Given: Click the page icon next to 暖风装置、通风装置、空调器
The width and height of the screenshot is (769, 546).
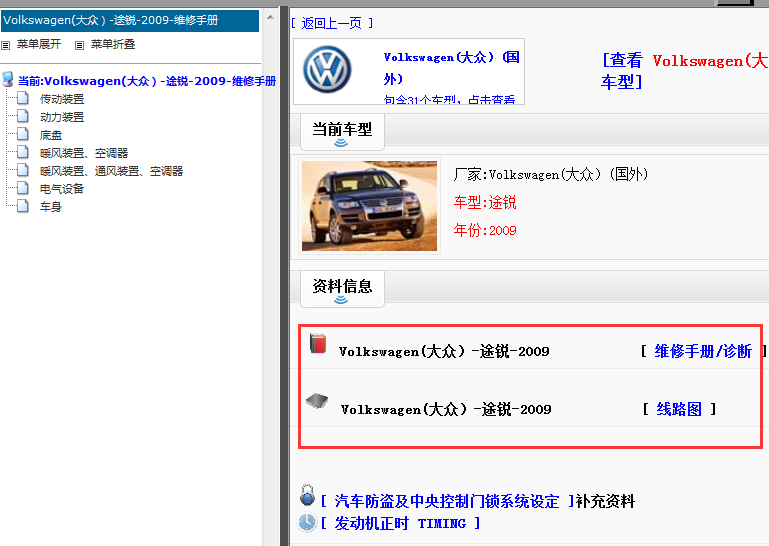Looking at the screenshot, I should pos(23,170).
